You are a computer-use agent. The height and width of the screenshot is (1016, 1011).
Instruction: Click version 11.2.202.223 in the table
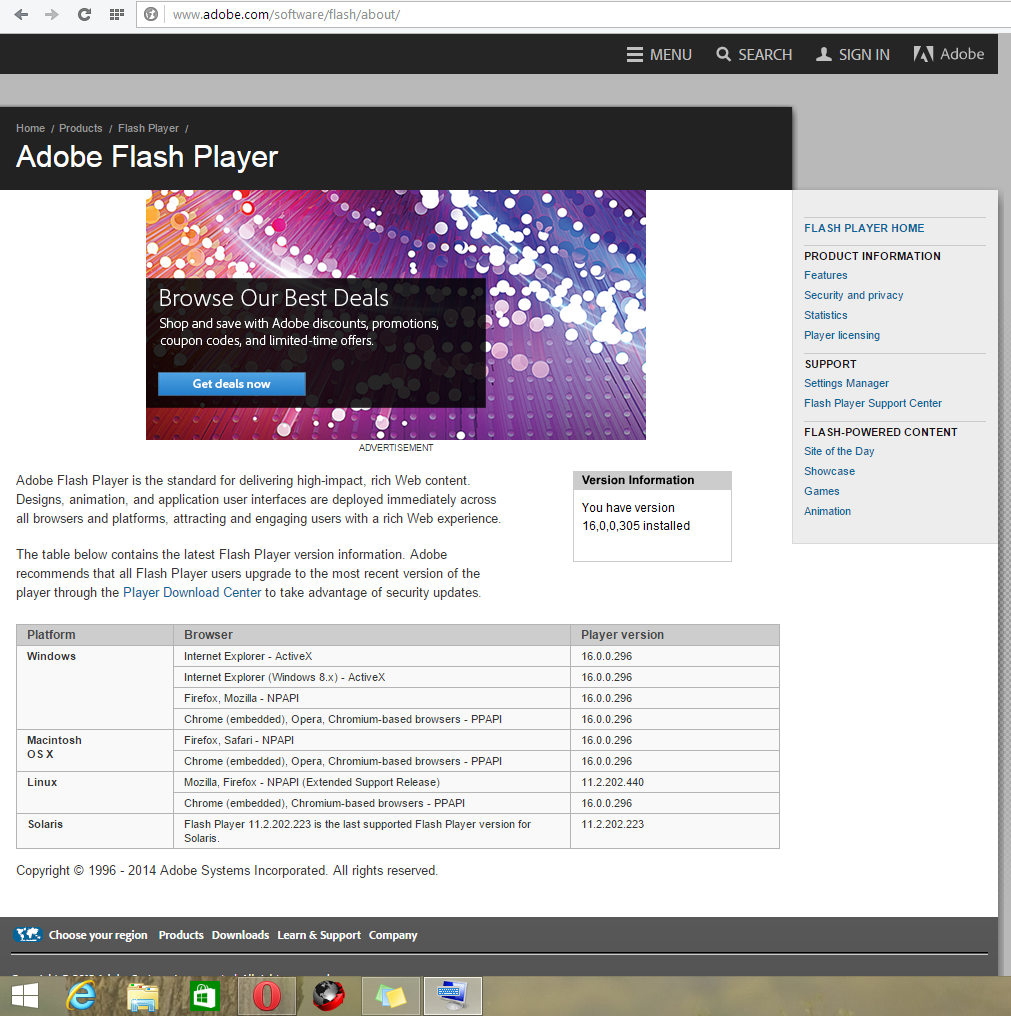click(612, 824)
